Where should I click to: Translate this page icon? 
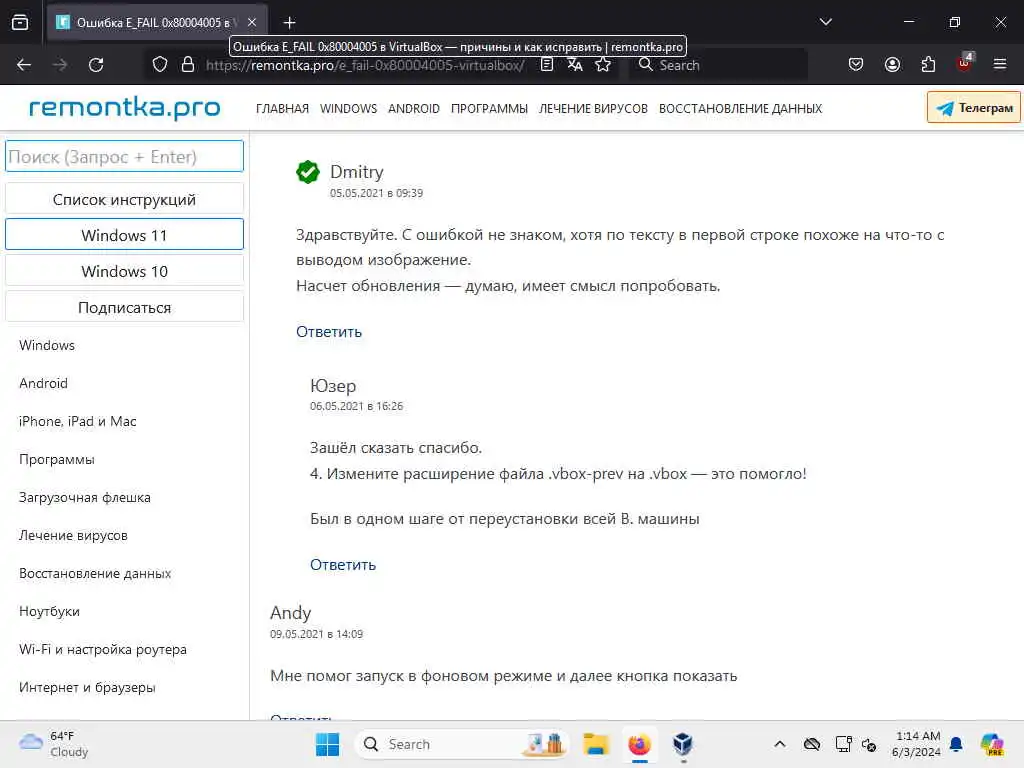pyautogui.click(x=575, y=65)
